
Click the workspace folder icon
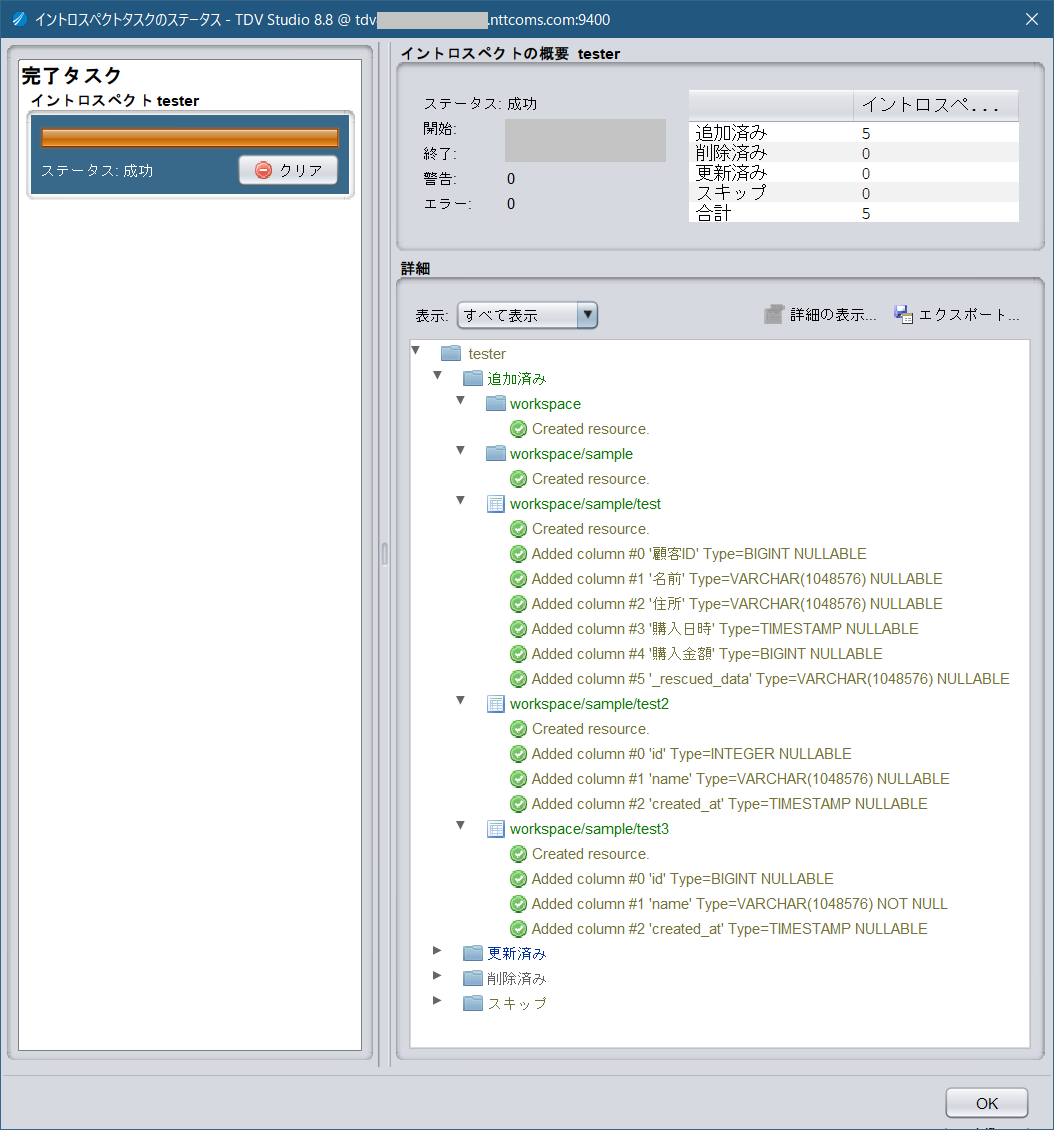[496, 404]
